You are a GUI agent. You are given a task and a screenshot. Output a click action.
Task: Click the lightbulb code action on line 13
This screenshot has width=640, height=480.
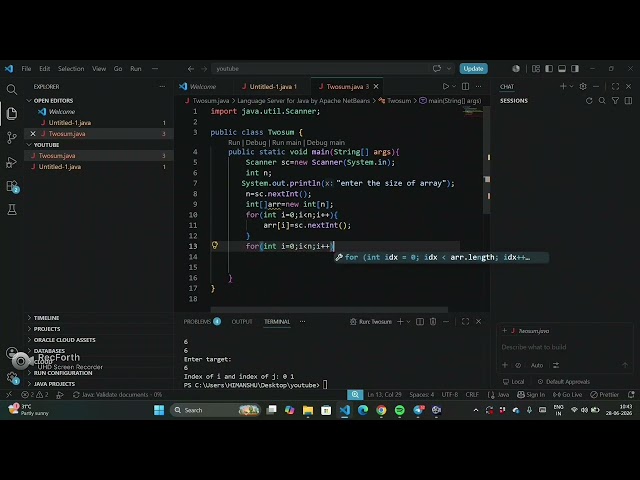tap(215, 245)
